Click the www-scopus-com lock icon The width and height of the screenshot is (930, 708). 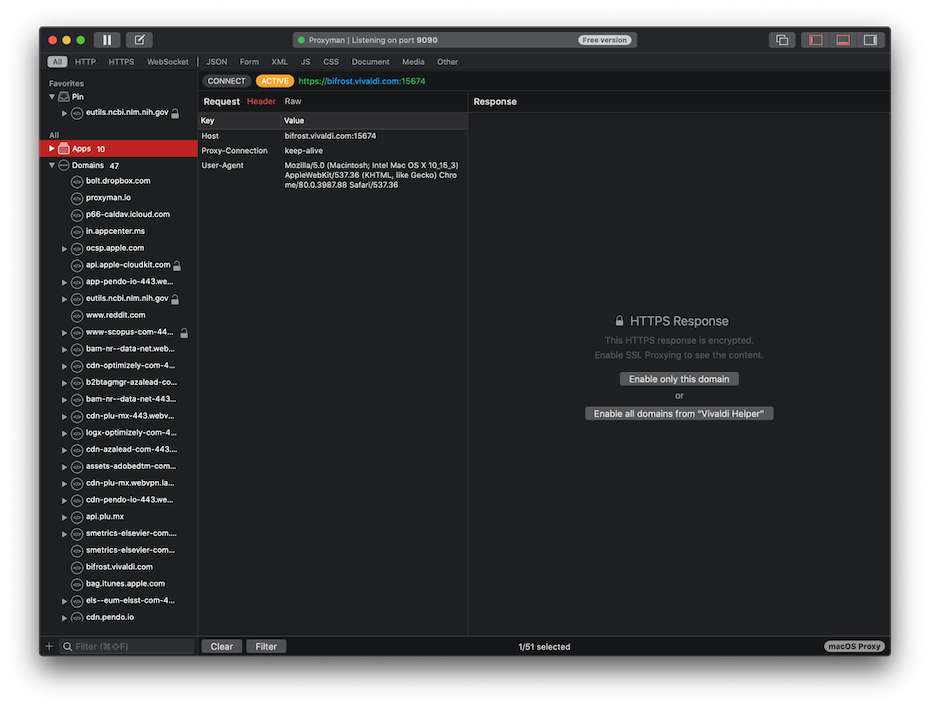pos(184,333)
